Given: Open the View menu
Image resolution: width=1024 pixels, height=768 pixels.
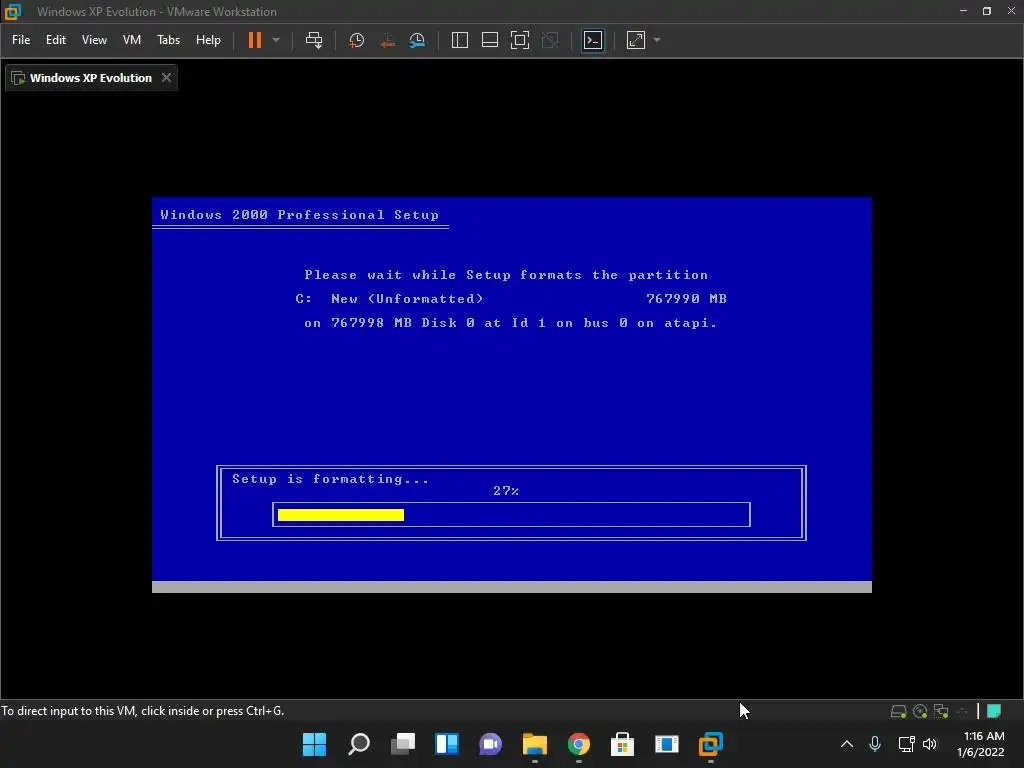Looking at the screenshot, I should tap(94, 40).
